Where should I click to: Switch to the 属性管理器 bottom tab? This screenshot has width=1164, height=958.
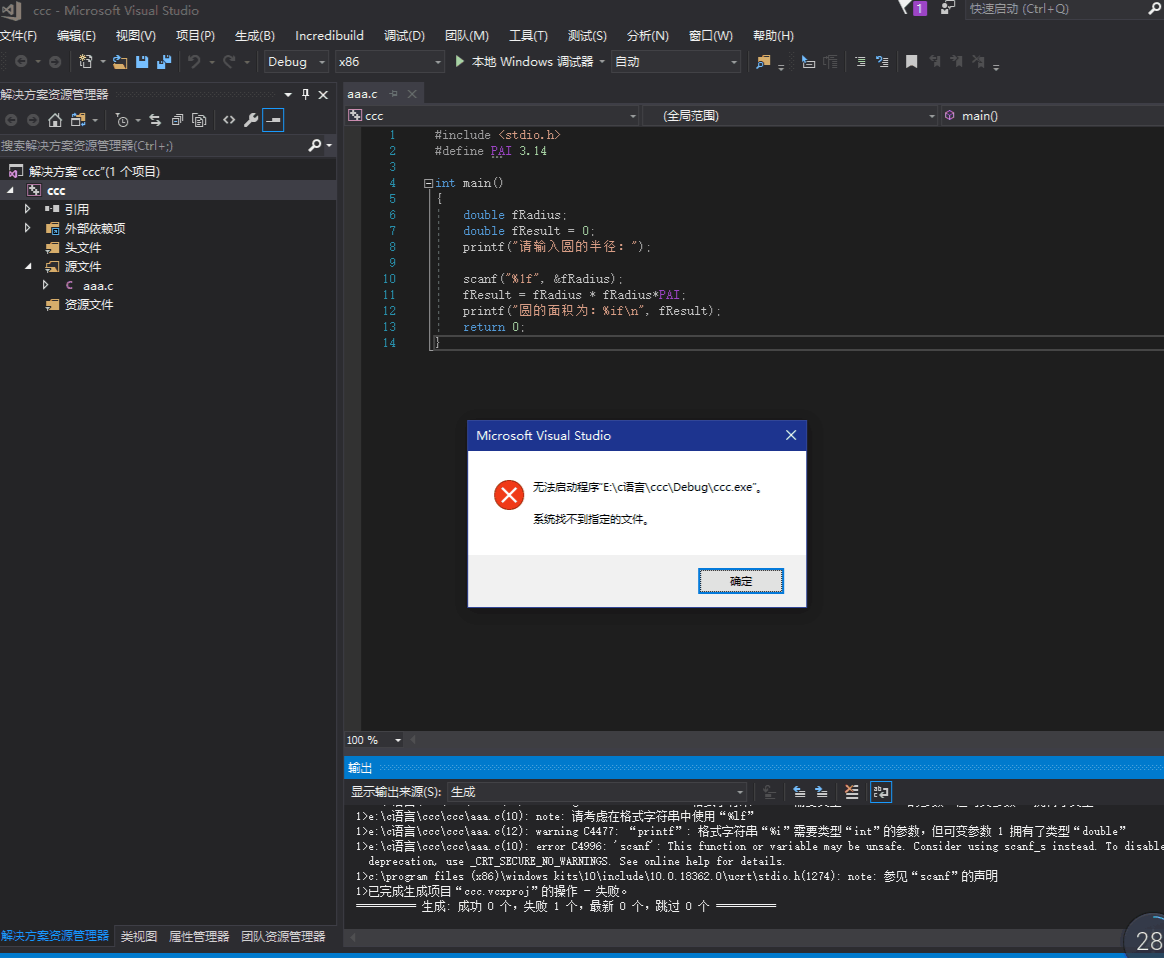pos(199,936)
